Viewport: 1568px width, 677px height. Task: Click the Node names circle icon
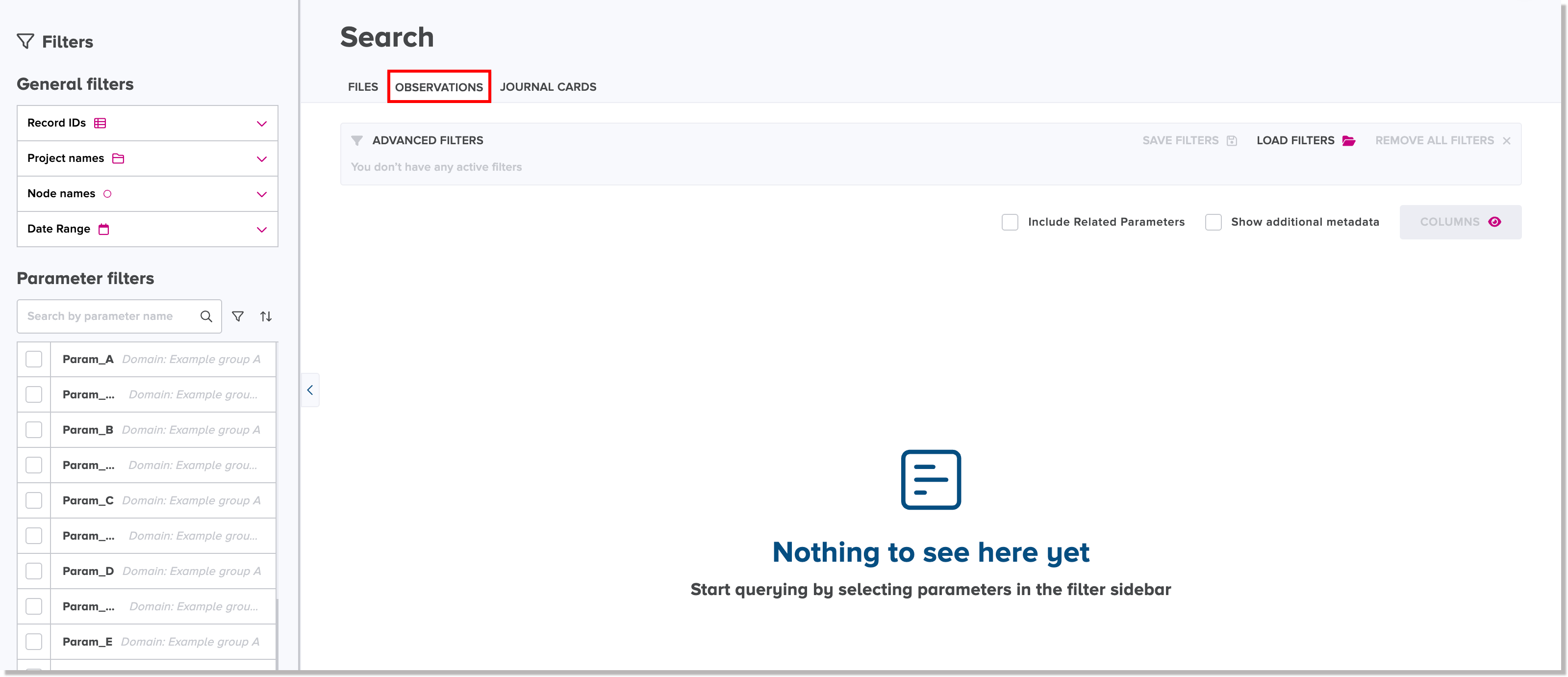[x=108, y=194]
